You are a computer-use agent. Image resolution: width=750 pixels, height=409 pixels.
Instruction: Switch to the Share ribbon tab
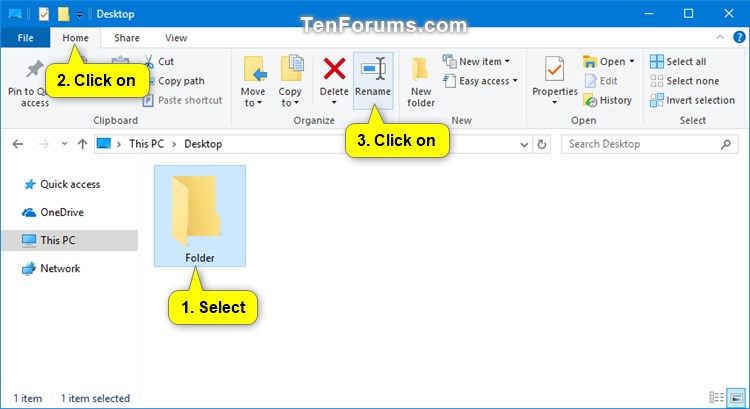coord(127,38)
